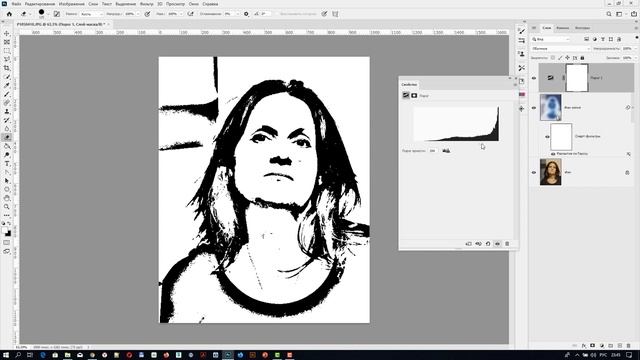The width and height of the screenshot is (640, 360).
Task: Open the layer Opacity dropdown
Action: [636, 49]
